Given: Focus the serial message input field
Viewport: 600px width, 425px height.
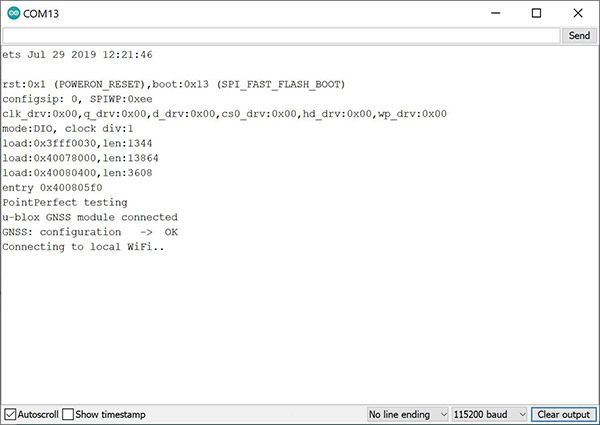Looking at the screenshot, I should click(x=281, y=36).
